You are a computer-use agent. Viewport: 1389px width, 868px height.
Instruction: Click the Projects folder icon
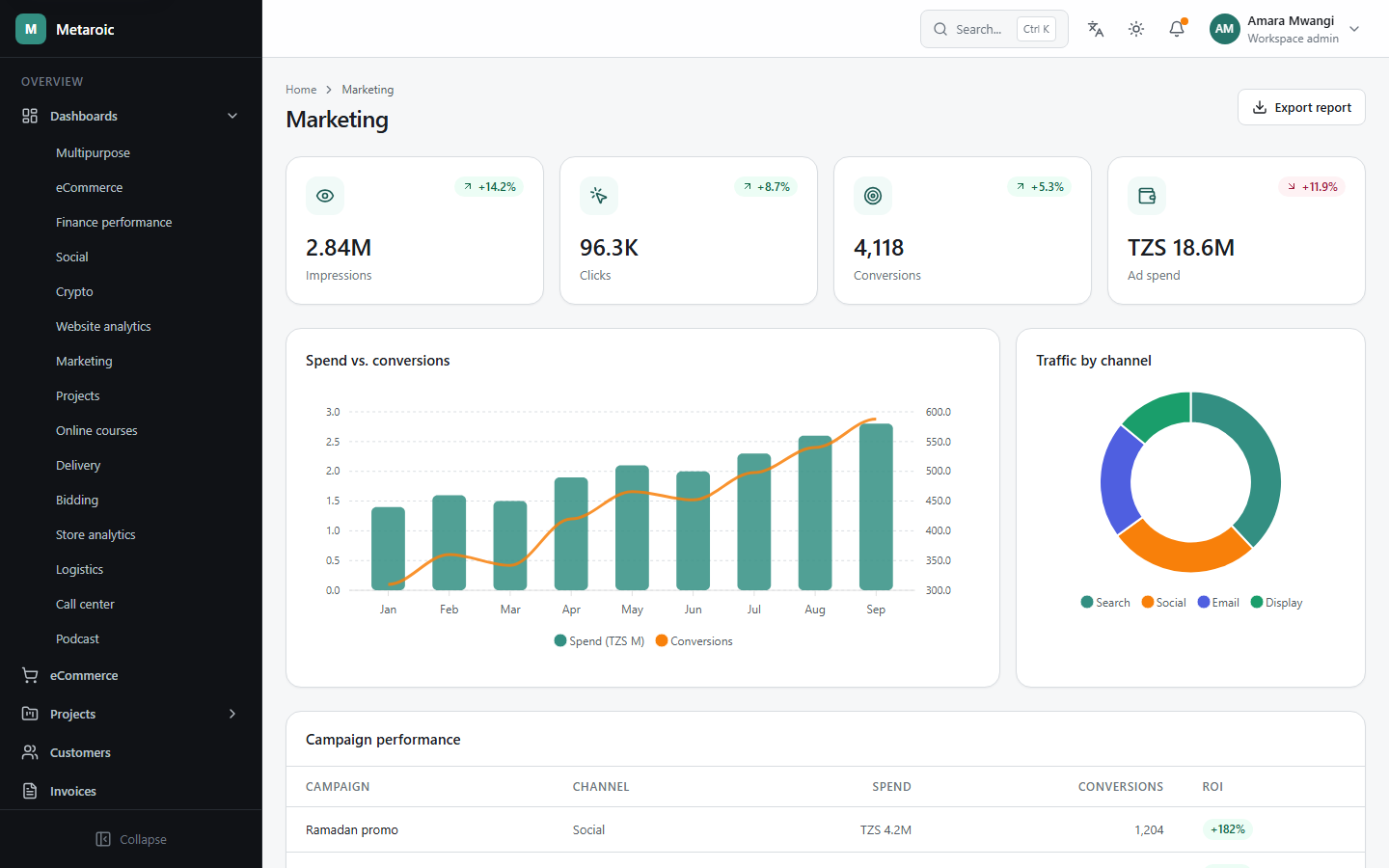pyautogui.click(x=30, y=714)
